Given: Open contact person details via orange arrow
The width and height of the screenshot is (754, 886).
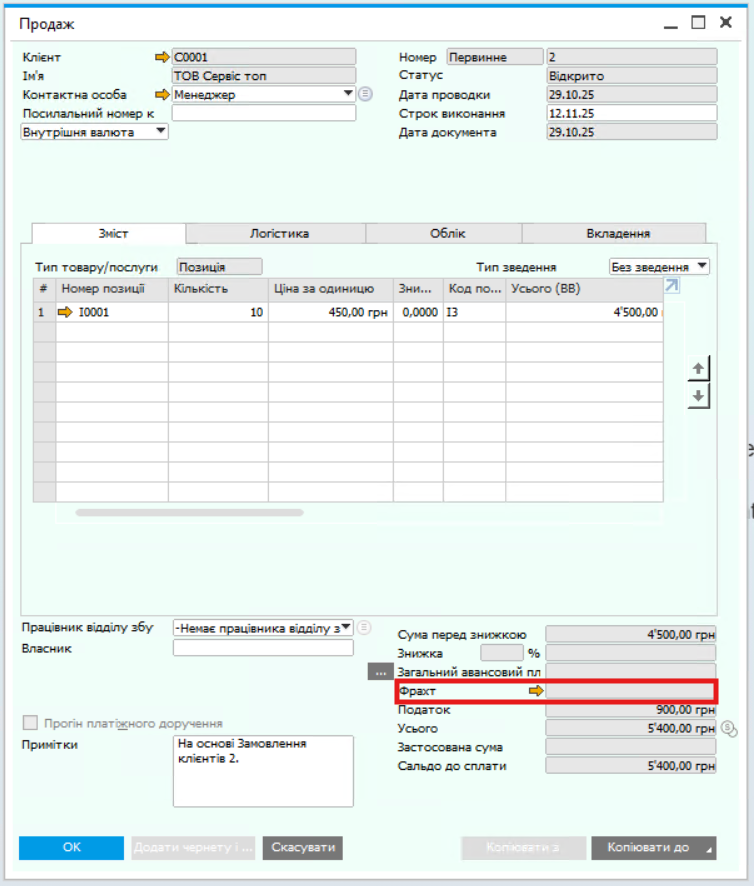Looking at the screenshot, I should tap(162, 95).
